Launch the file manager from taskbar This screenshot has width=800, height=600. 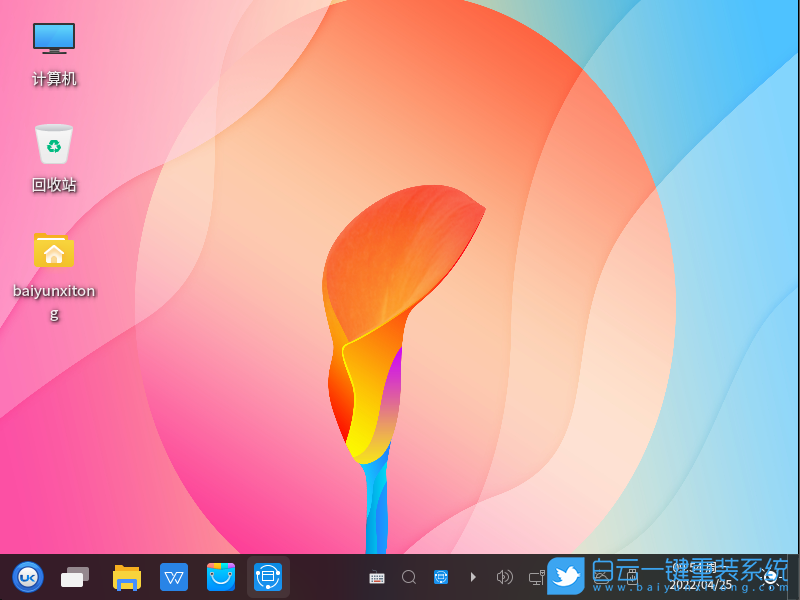tap(127, 577)
